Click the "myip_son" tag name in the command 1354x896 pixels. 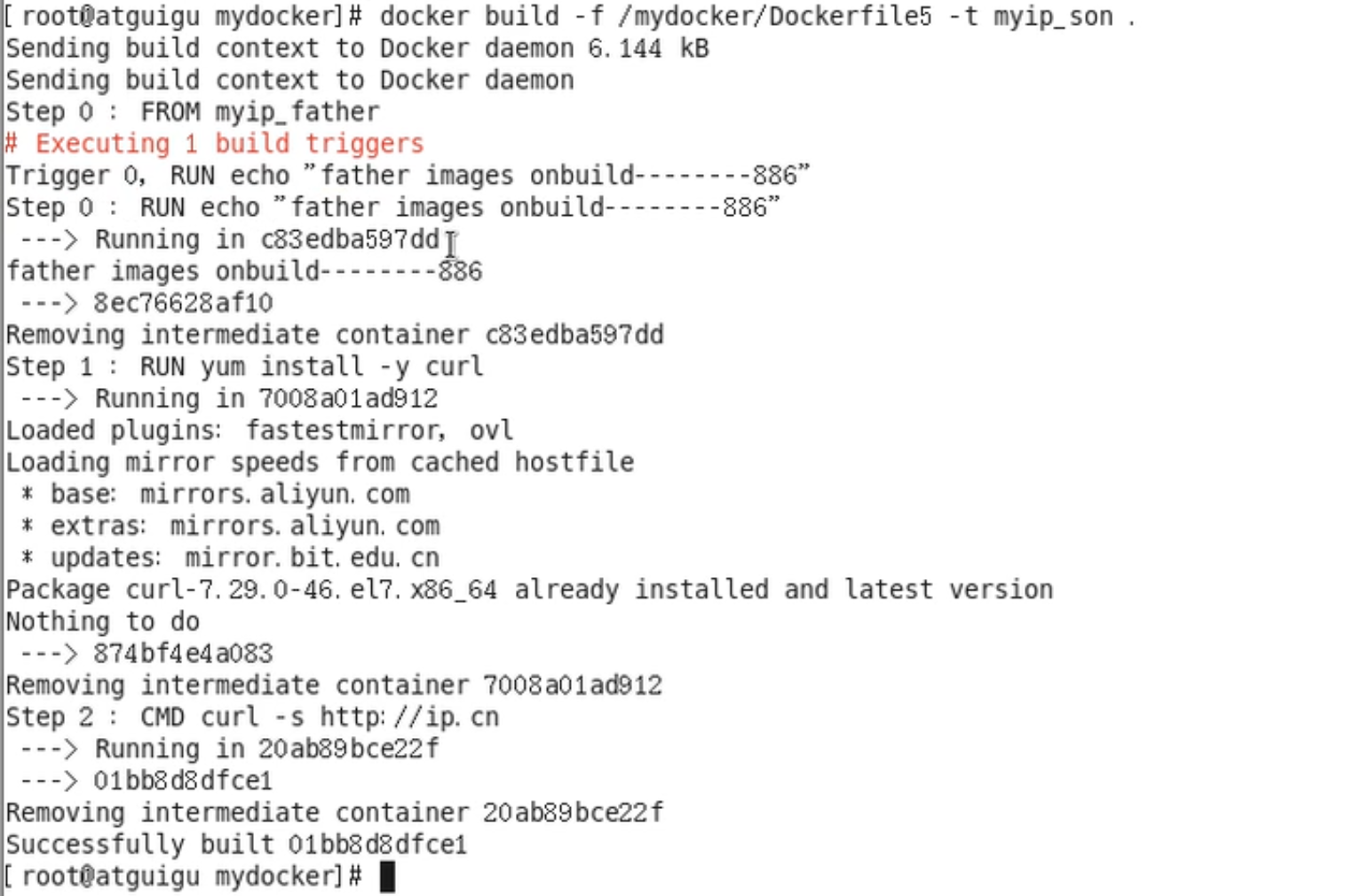(x=1053, y=17)
